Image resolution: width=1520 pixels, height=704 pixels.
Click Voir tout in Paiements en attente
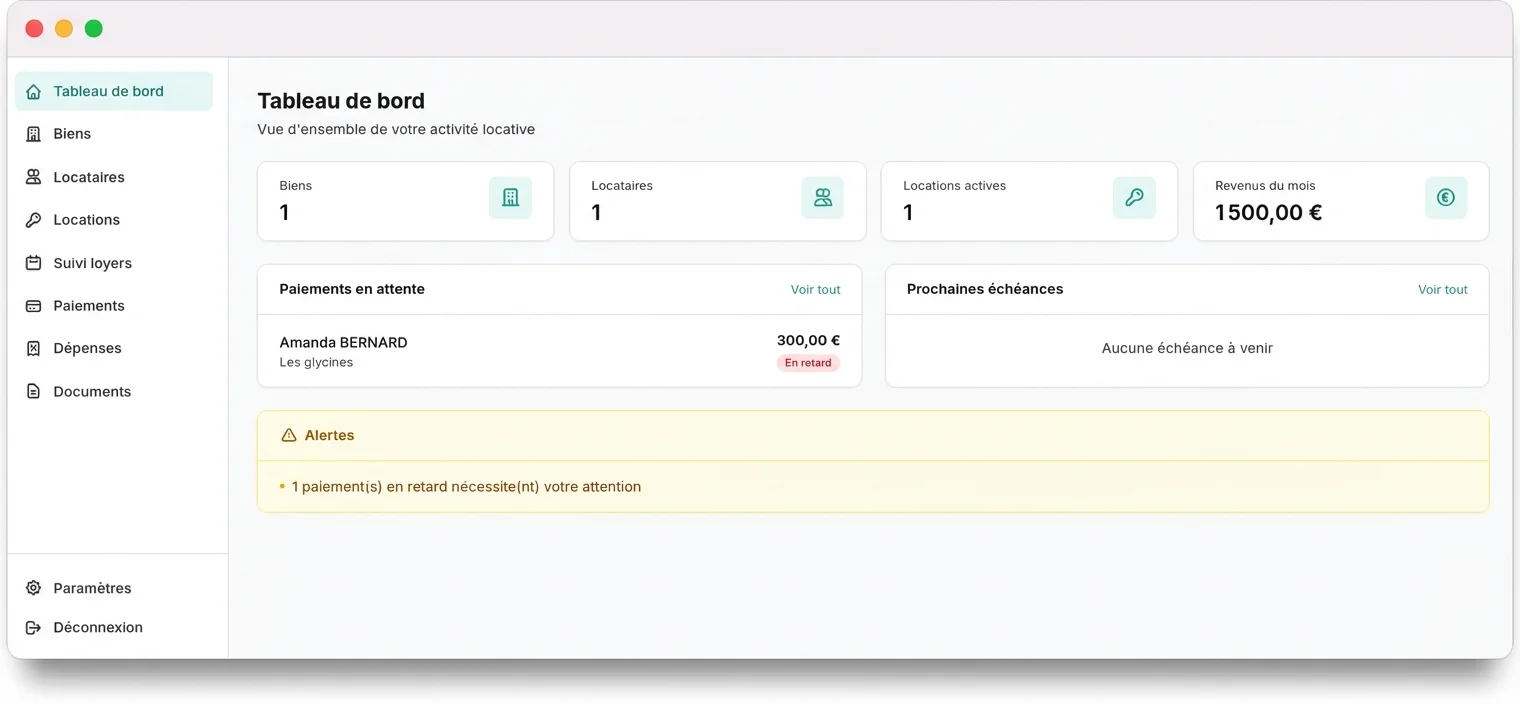pyautogui.click(x=816, y=290)
